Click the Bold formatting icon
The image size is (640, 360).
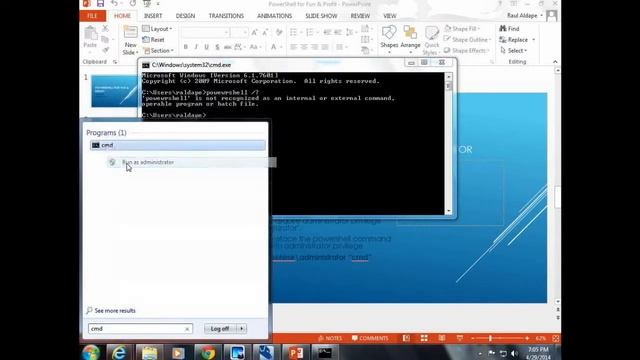click(x=186, y=47)
